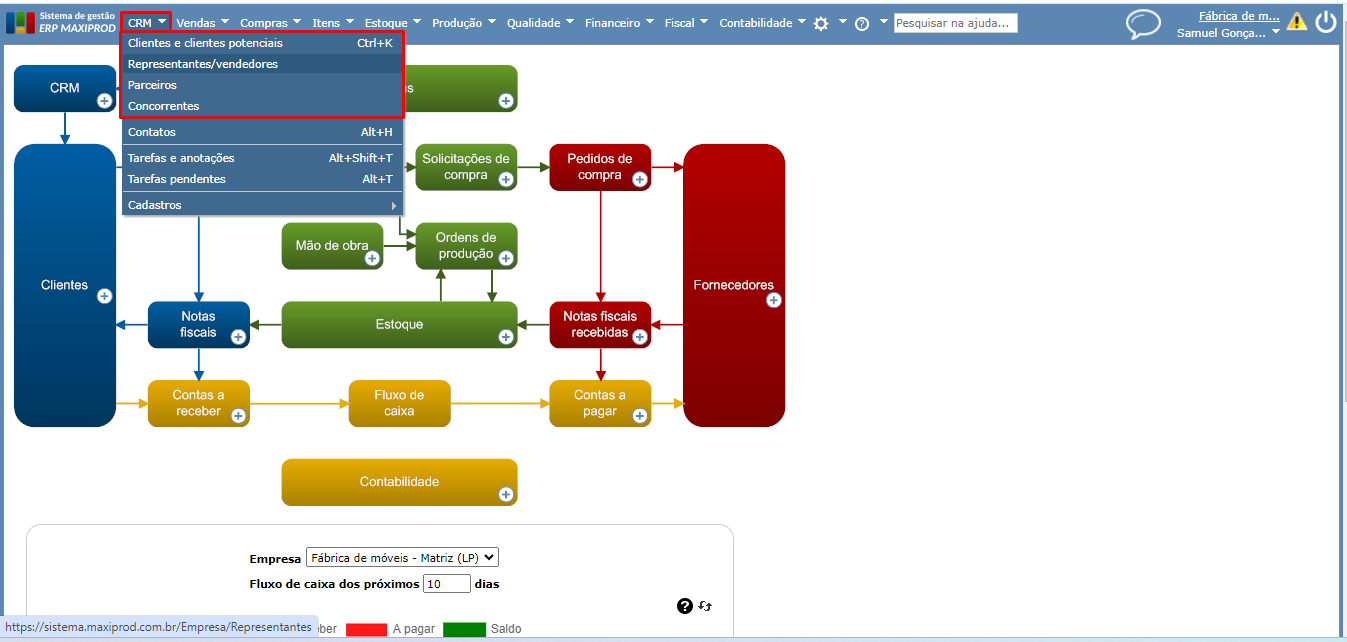The width and height of the screenshot is (1347, 642).
Task: Click plus icon on Contabilidade block
Action: pyautogui.click(x=506, y=494)
